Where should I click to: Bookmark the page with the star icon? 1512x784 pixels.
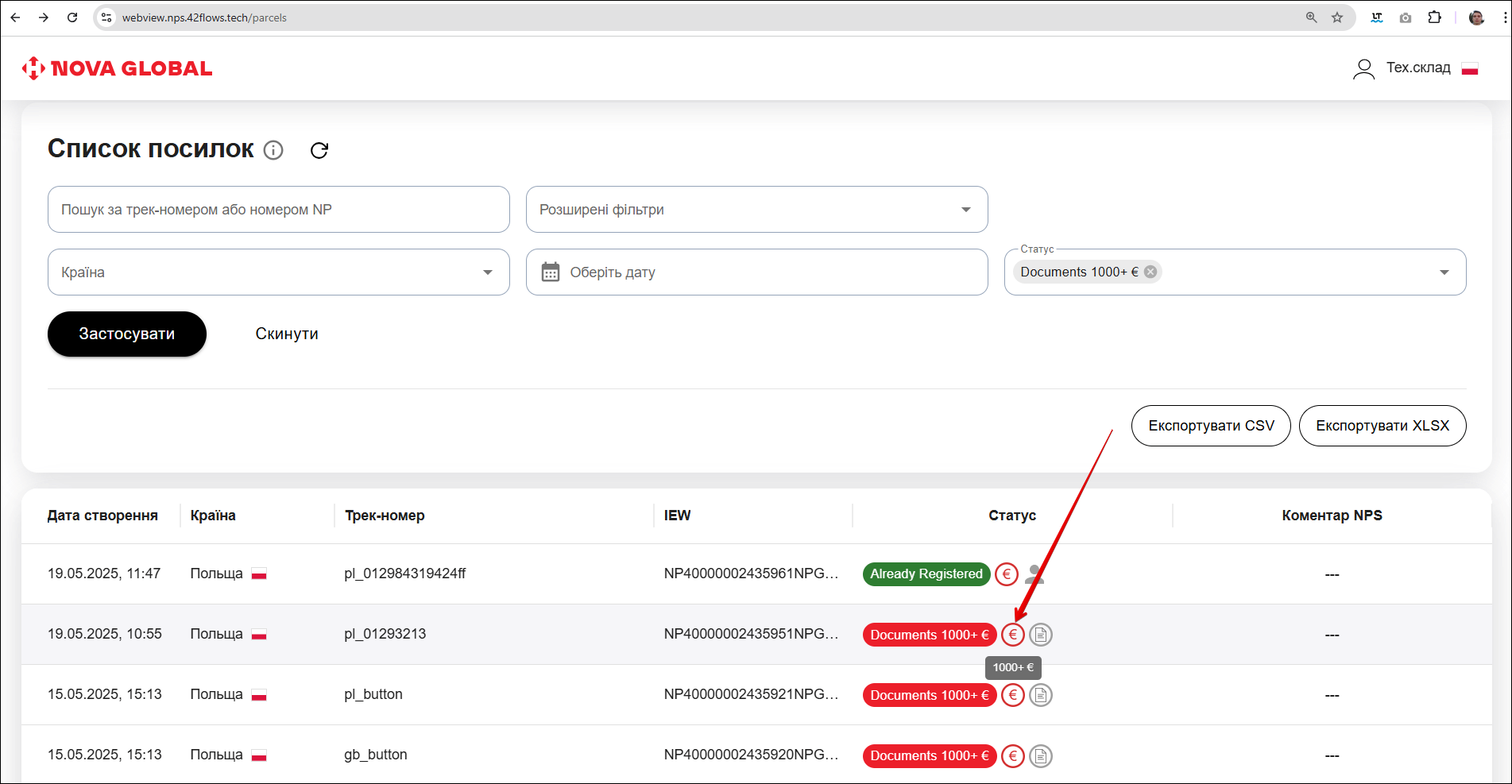1337,17
